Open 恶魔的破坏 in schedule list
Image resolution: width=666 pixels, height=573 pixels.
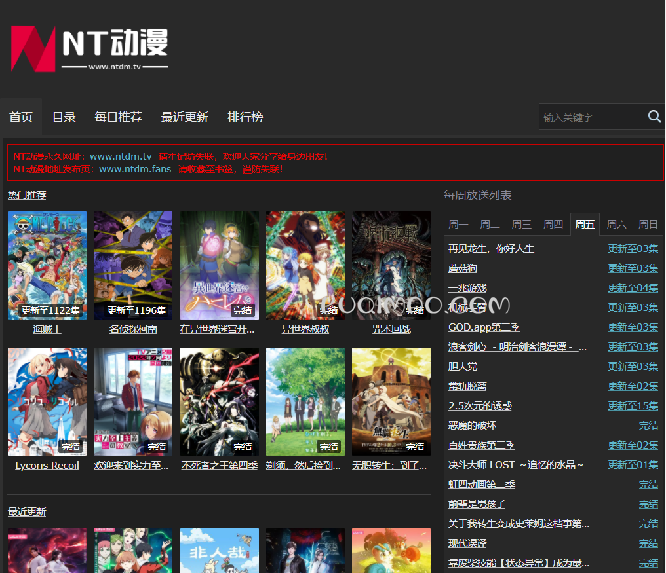[x=472, y=426]
